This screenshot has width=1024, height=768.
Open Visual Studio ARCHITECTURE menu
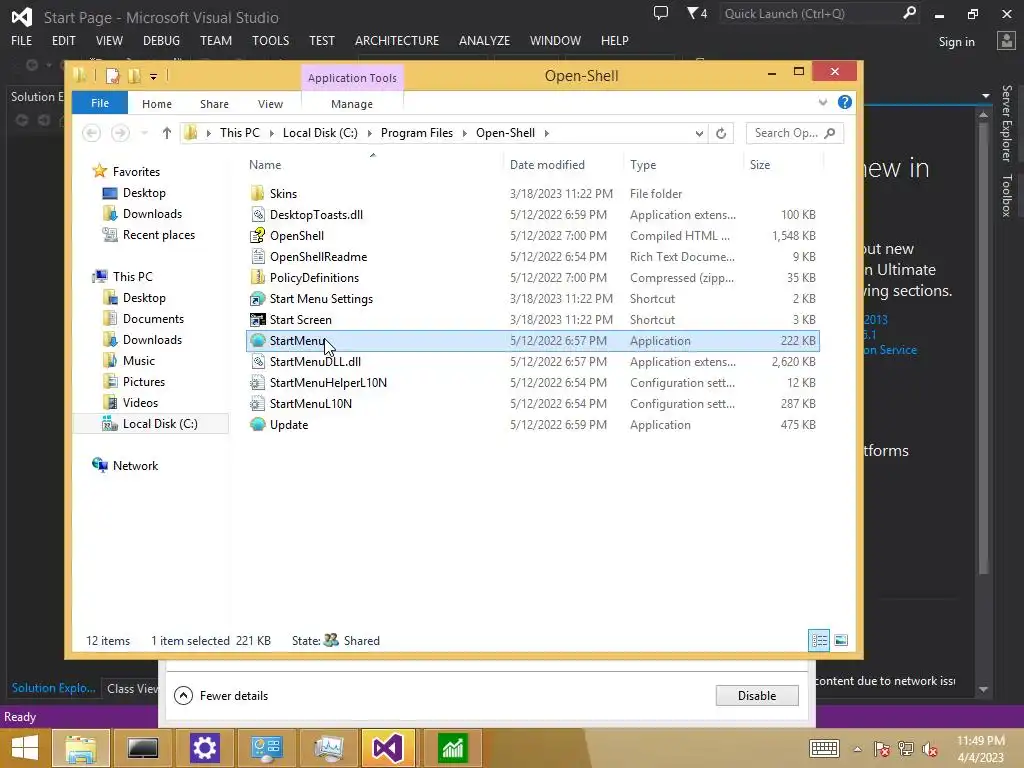pos(396,40)
